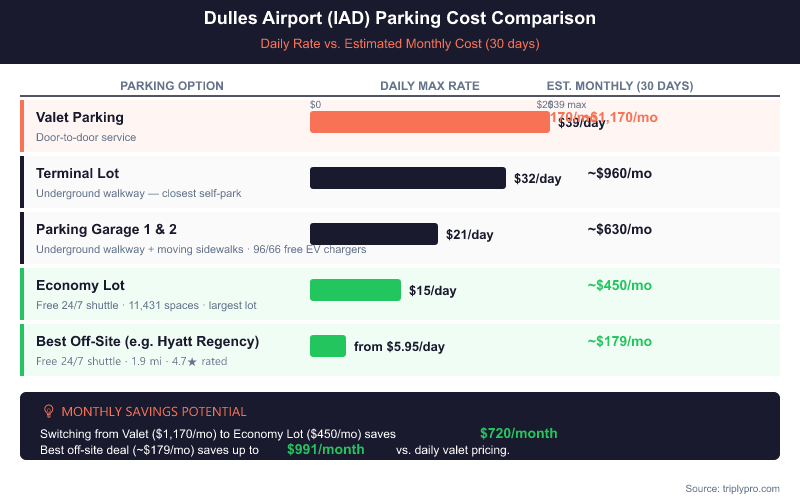Click the $720/month savings figure

pyautogui.click(x=518, y=433)
